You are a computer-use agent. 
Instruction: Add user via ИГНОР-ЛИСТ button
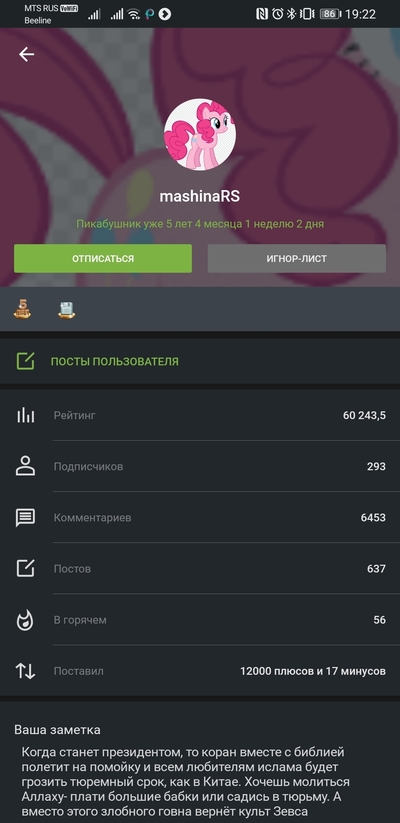point(297,258)
